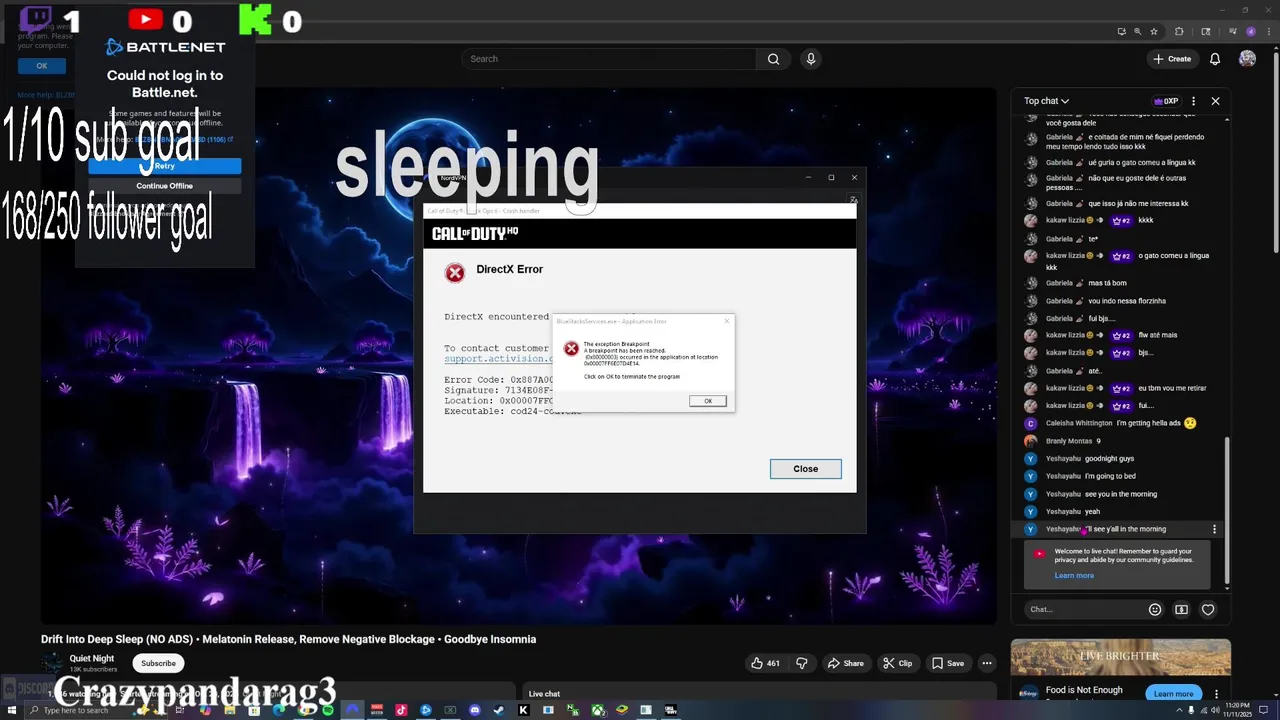
Task: Click the heart reaction icon in chat
Action: 1208,609
